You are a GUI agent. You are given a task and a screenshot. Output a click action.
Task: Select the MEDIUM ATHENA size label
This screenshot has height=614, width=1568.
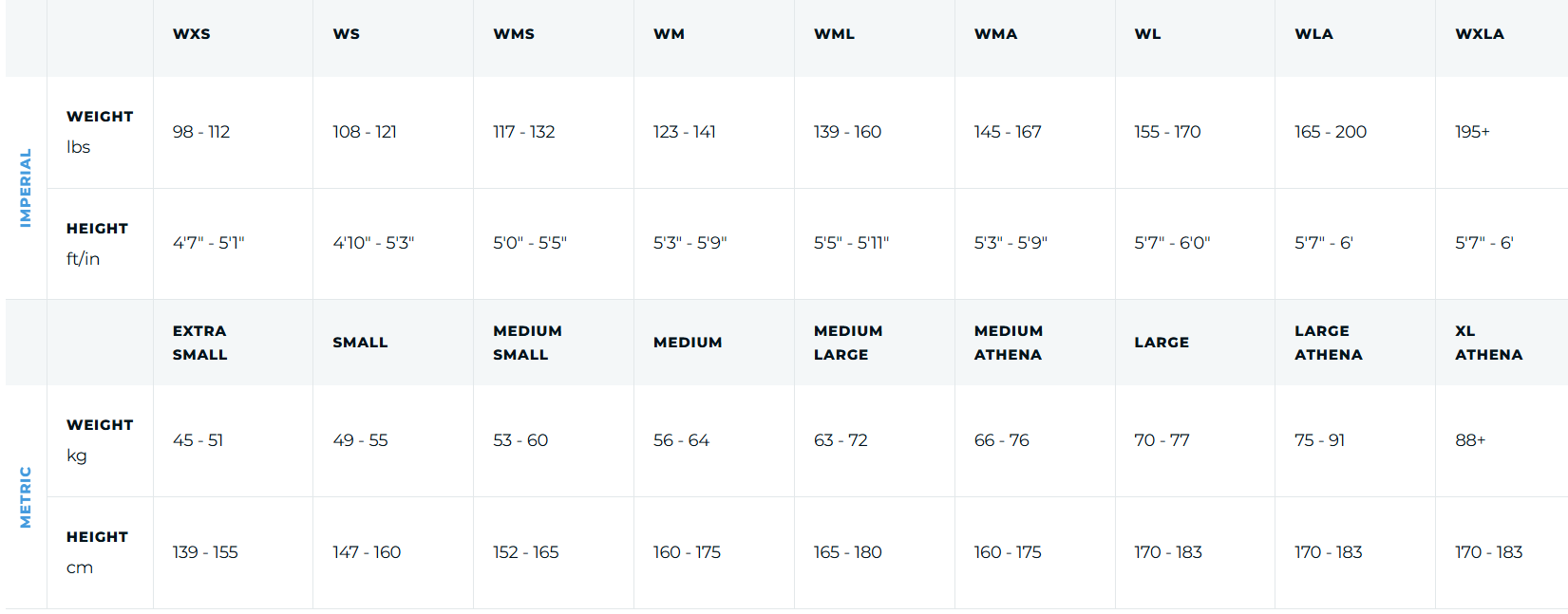pos(1009,343)
